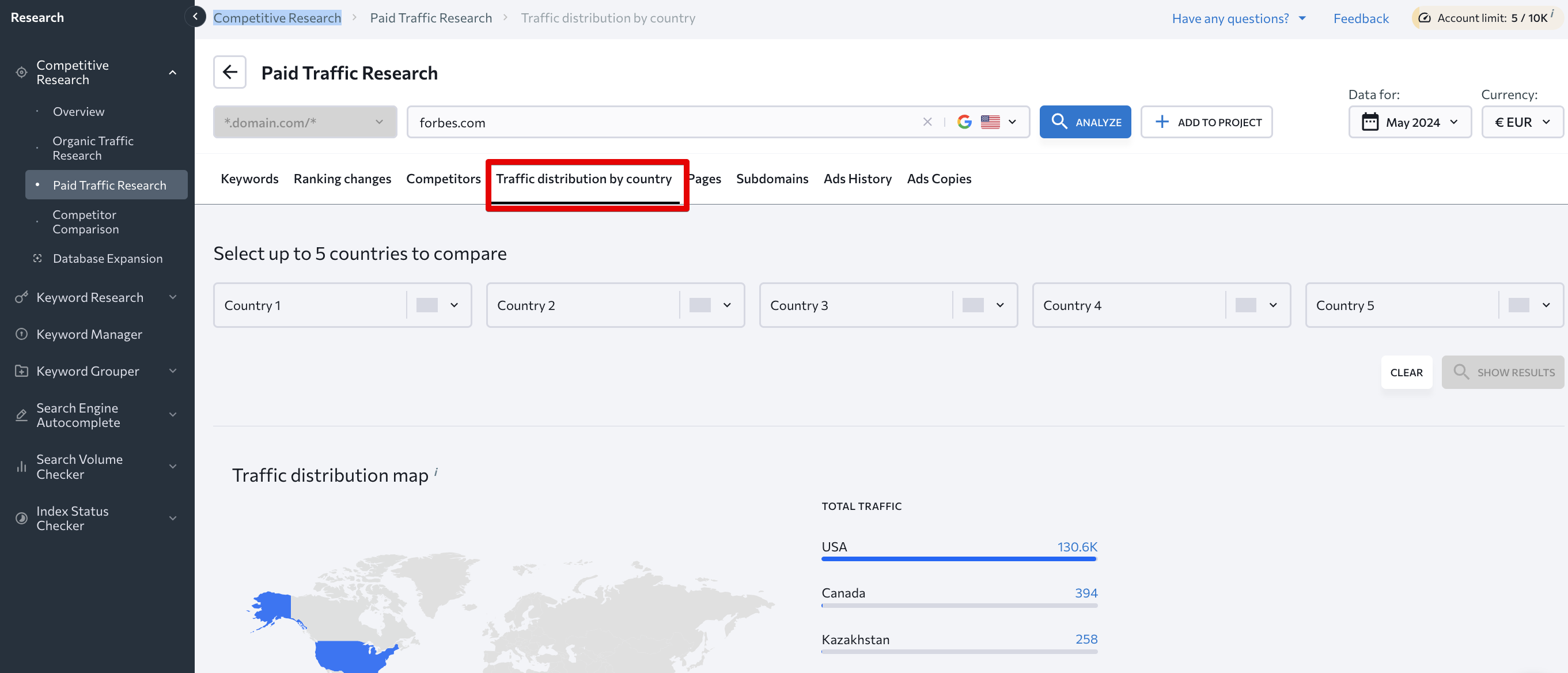
Task: Click the Keyword Grouper folder icon
Action: coord(21,371)
